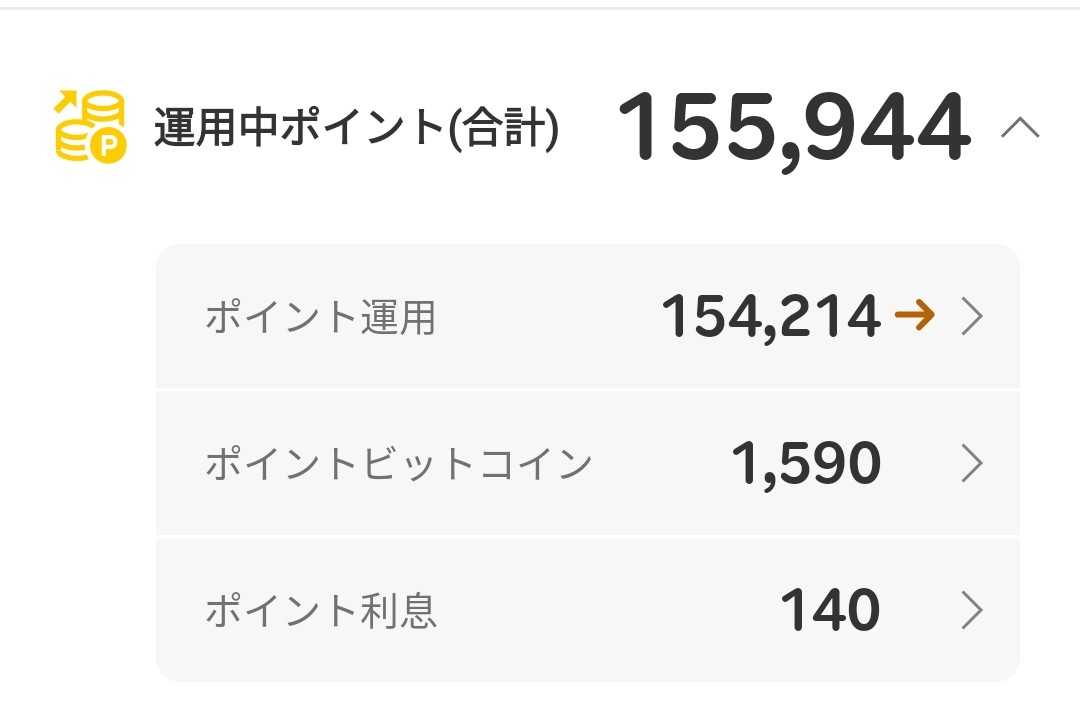Screen dimensions: 1080x703
Task: Click the 運用中ポイント(合計) heading text
Action: [356, 128]
